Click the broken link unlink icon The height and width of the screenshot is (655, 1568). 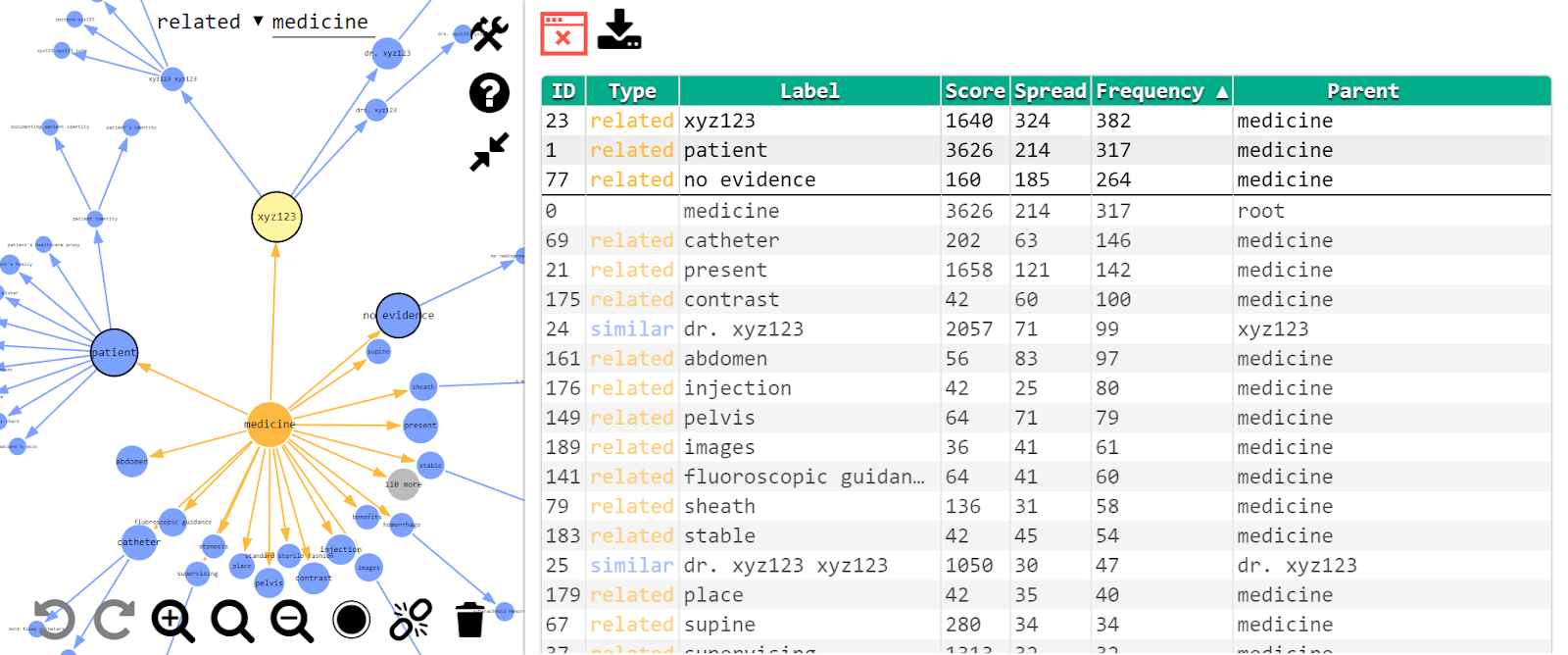point(411,620)
